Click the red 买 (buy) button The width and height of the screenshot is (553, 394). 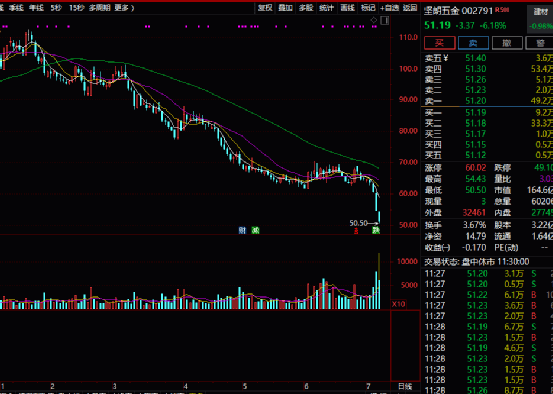439,43
